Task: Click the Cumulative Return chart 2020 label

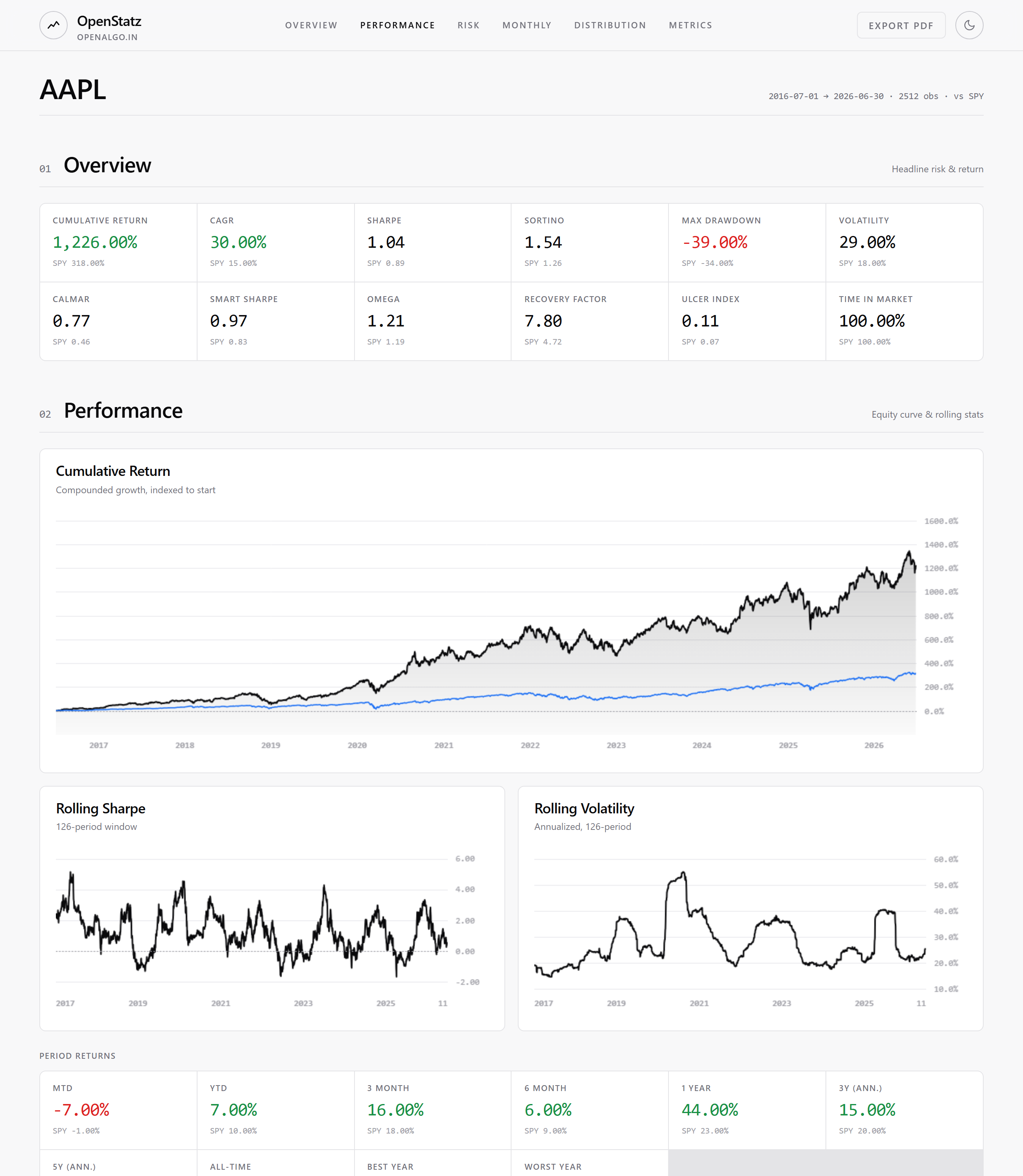Action: click(x=357, y=745)
